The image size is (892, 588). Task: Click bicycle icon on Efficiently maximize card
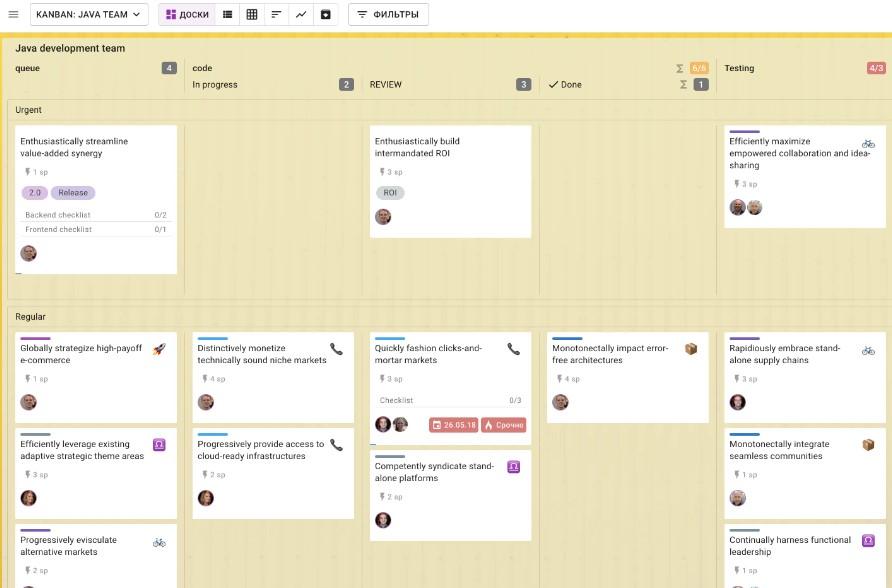pyautogui.click(x=867, y=144)
